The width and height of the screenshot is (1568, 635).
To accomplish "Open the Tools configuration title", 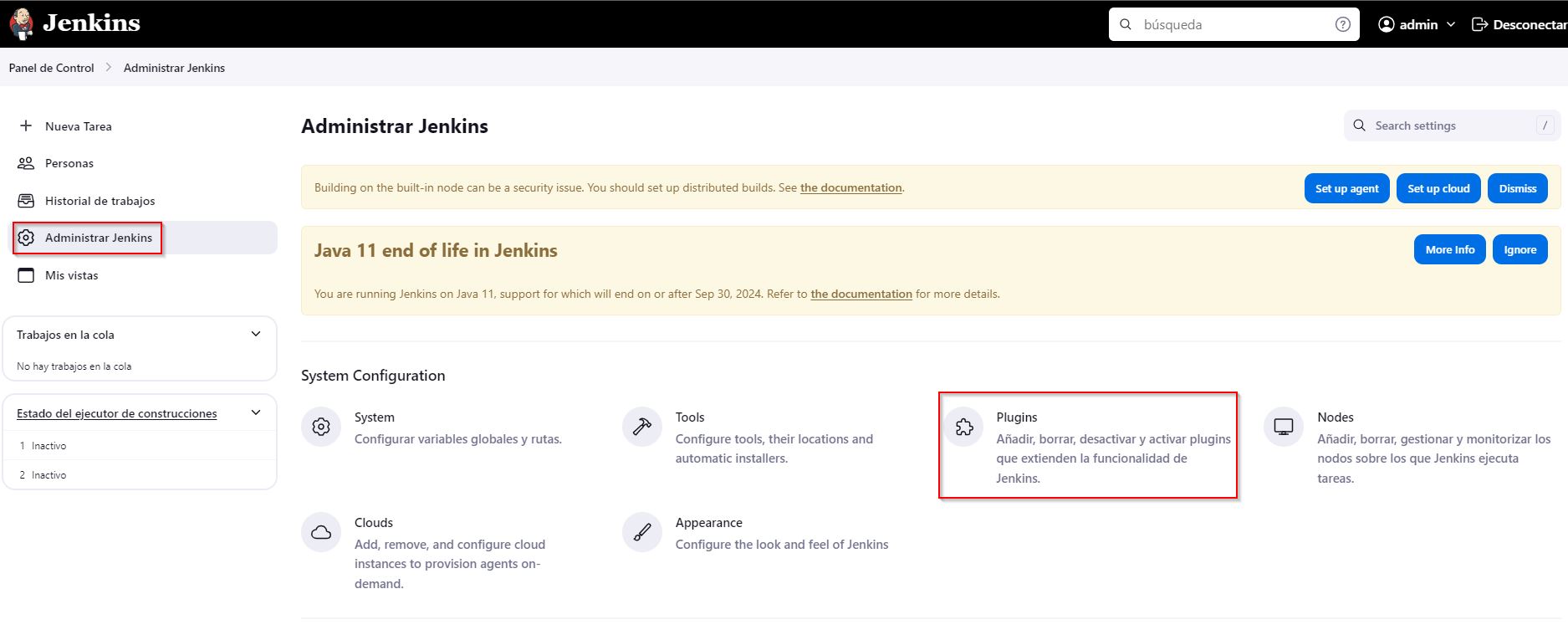I will pos(690,417).
